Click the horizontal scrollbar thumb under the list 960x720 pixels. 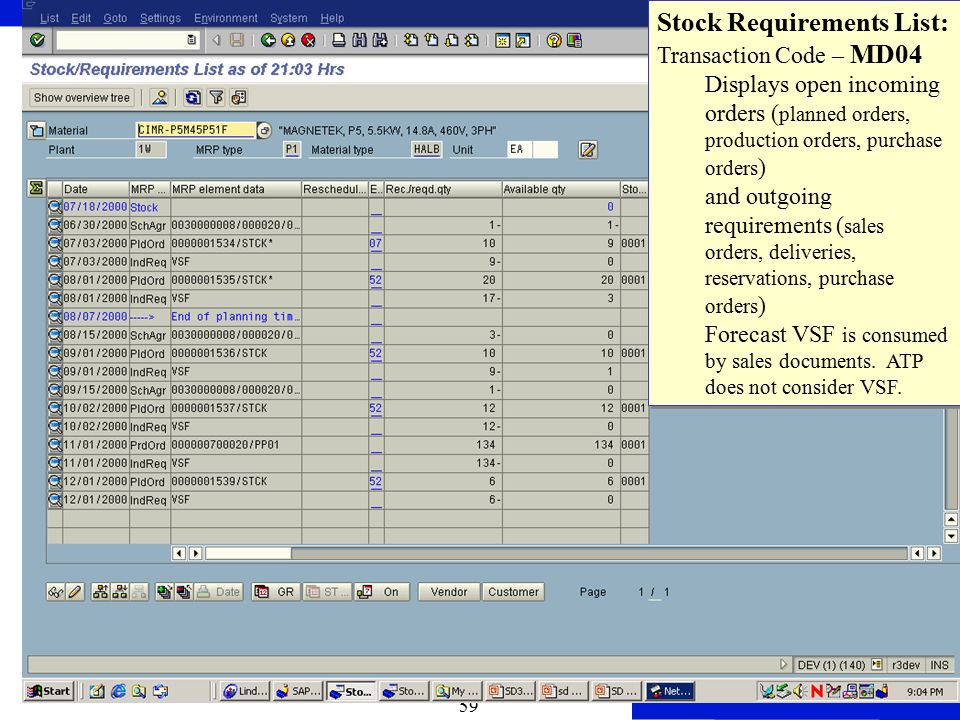pyautogui.click(x=248, y=553)
